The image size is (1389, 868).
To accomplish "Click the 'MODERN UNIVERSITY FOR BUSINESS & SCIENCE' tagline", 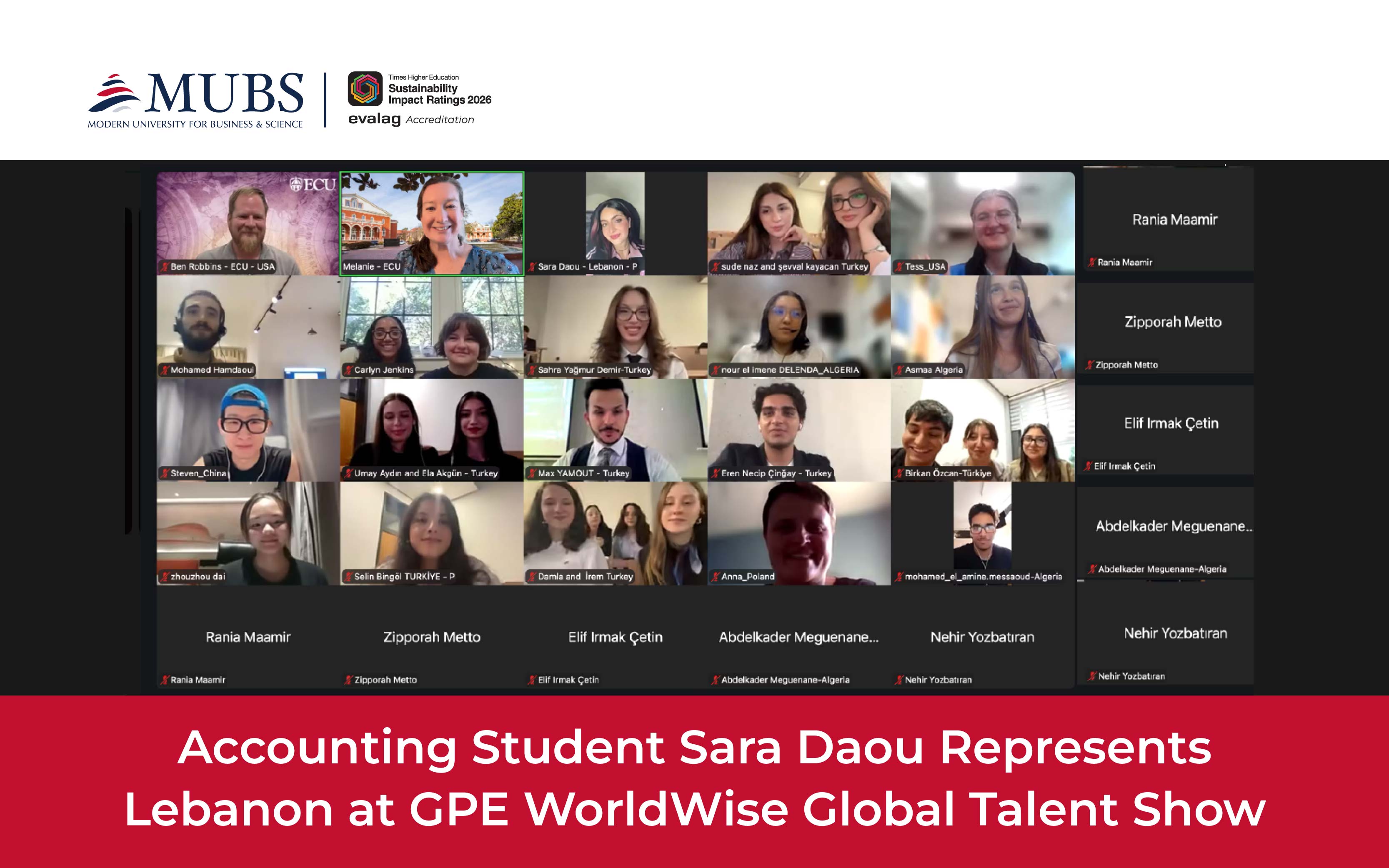I will [195, 124].
